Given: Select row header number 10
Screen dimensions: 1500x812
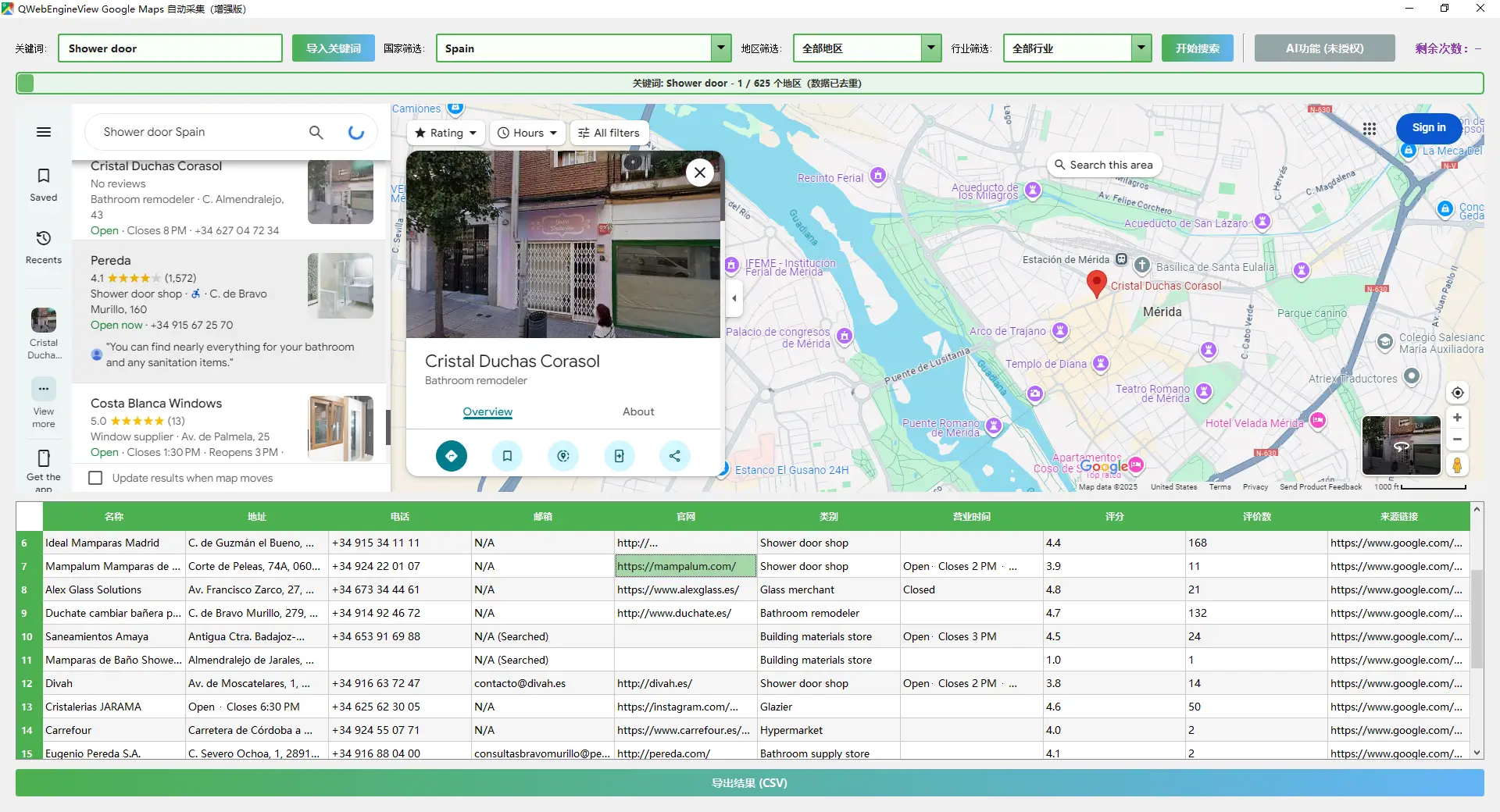Looking at the screenshot, I should click(x=29, y=636).
